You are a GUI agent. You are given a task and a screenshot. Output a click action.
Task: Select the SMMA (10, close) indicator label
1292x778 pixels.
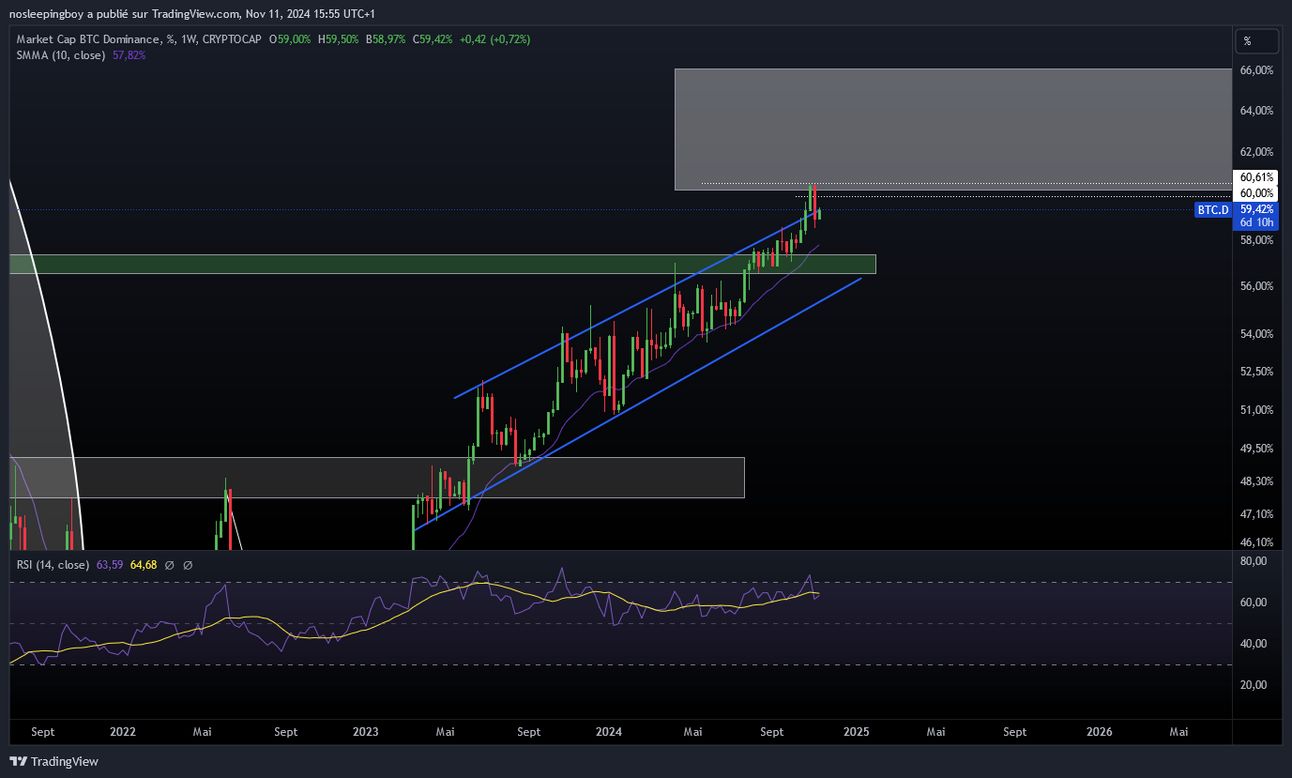[x=62, y=55]
